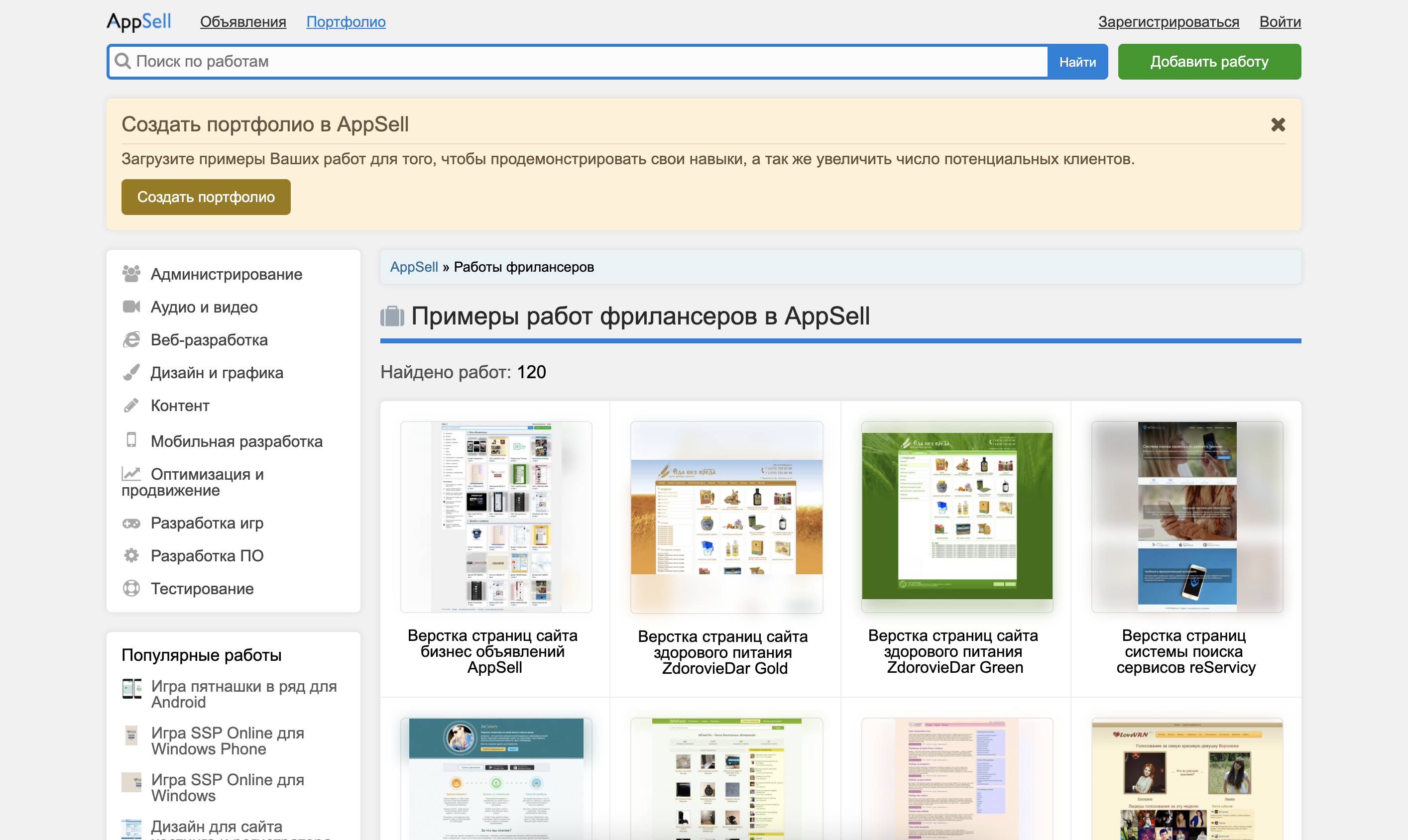Open the Игра пятнашки в ряд link
This screenshot has width=1408, height=840.
click(x=244, y=694)
